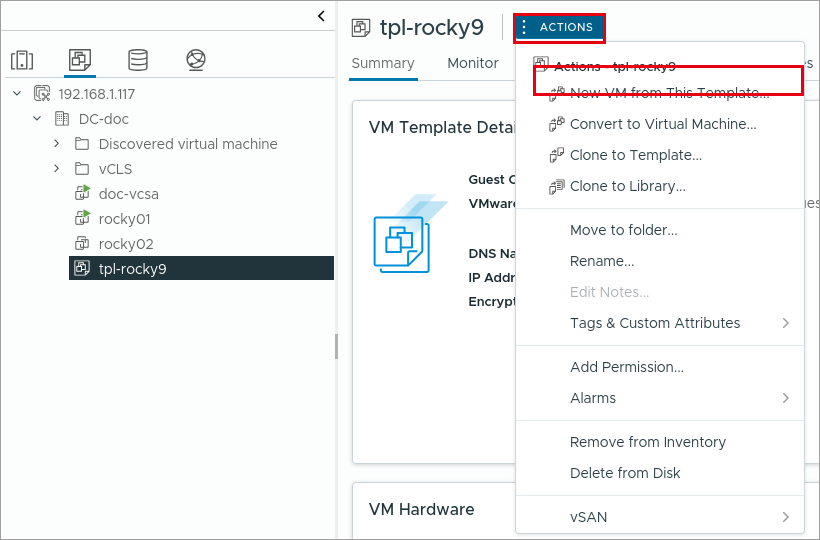
Task: Open the Alarms submenu arrow
Action: [x=785, y=398]
